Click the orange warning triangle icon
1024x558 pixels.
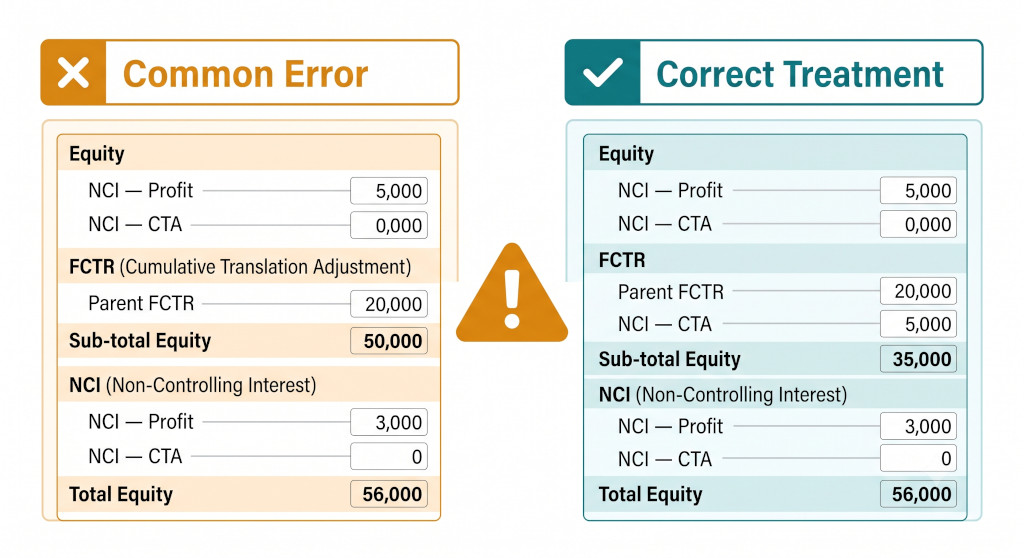(x=511, y=293)
